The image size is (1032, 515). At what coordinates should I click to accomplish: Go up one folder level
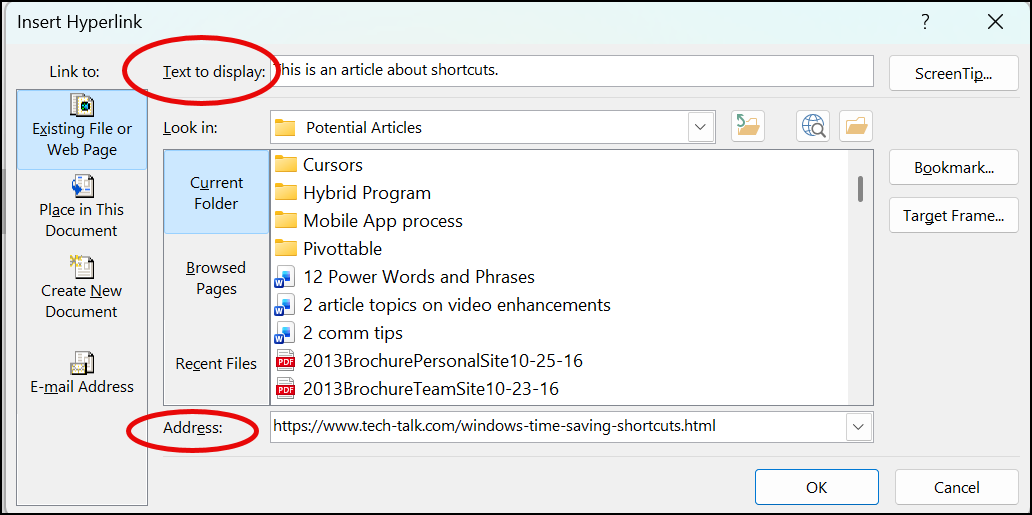(x=748, y=126)
